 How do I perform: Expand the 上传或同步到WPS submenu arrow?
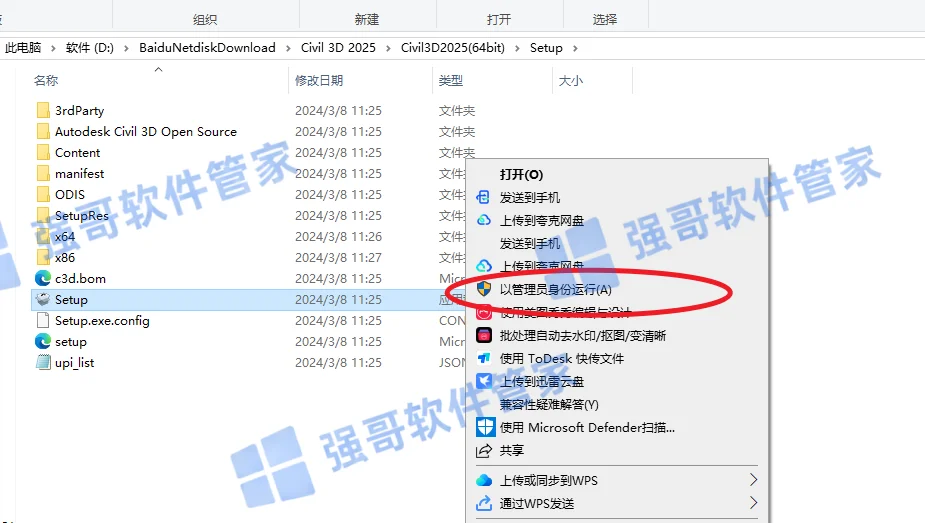(x=753, y=479)
